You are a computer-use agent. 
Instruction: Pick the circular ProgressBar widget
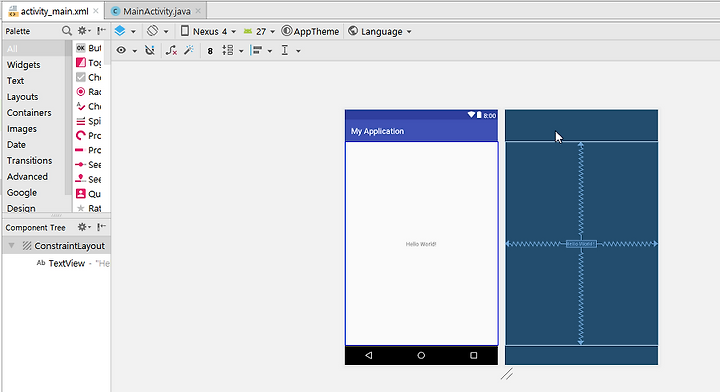88,135
